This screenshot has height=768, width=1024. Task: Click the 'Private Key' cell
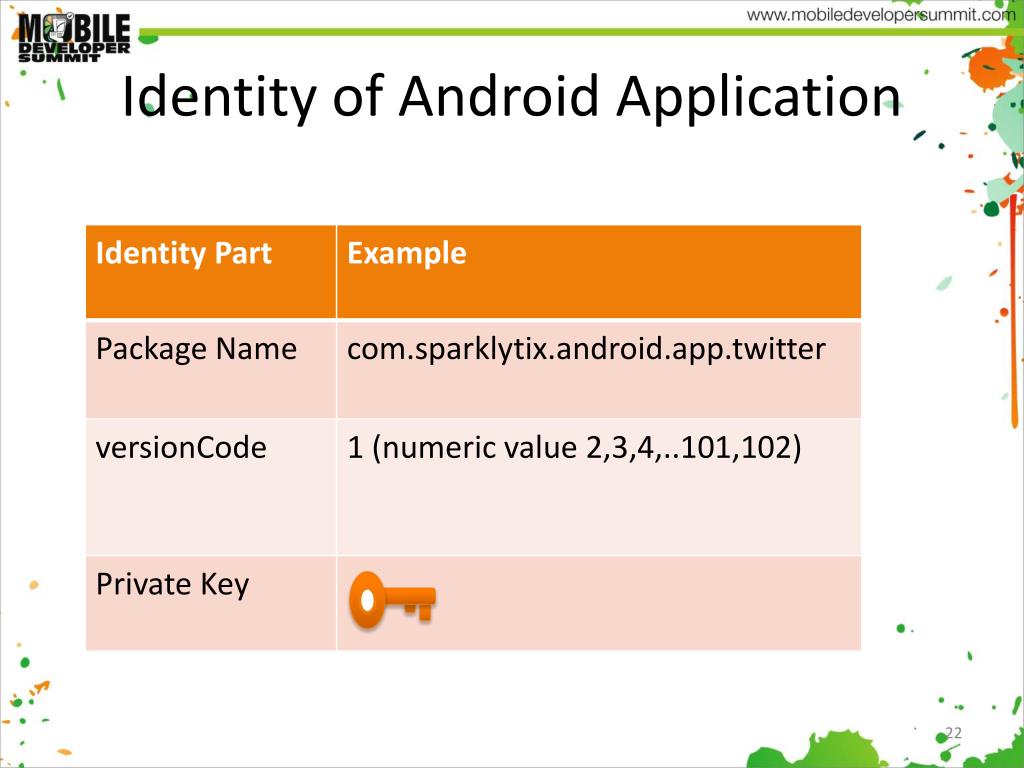[x=211, y=603]
